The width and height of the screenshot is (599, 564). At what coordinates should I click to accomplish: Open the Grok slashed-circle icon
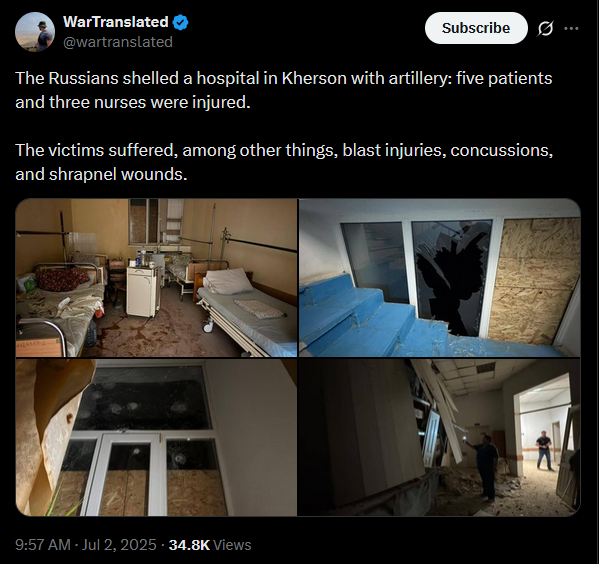tap(545, 28)
